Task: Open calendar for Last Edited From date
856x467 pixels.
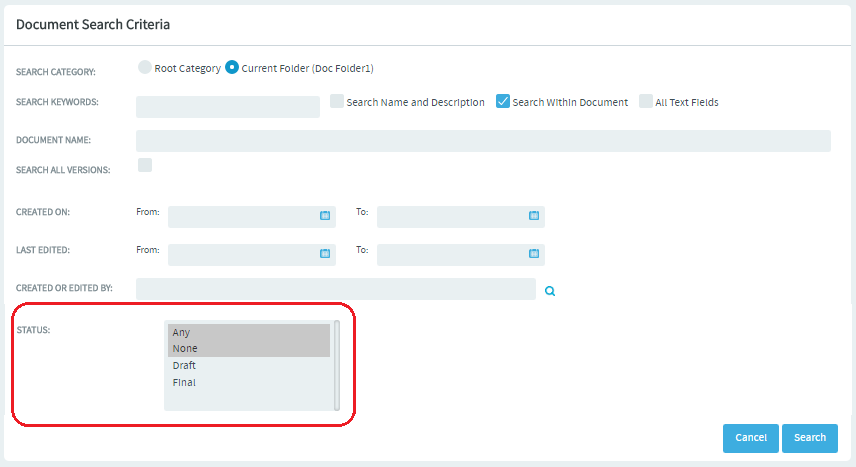Action: pyautogui.click(x=325, y=253)
